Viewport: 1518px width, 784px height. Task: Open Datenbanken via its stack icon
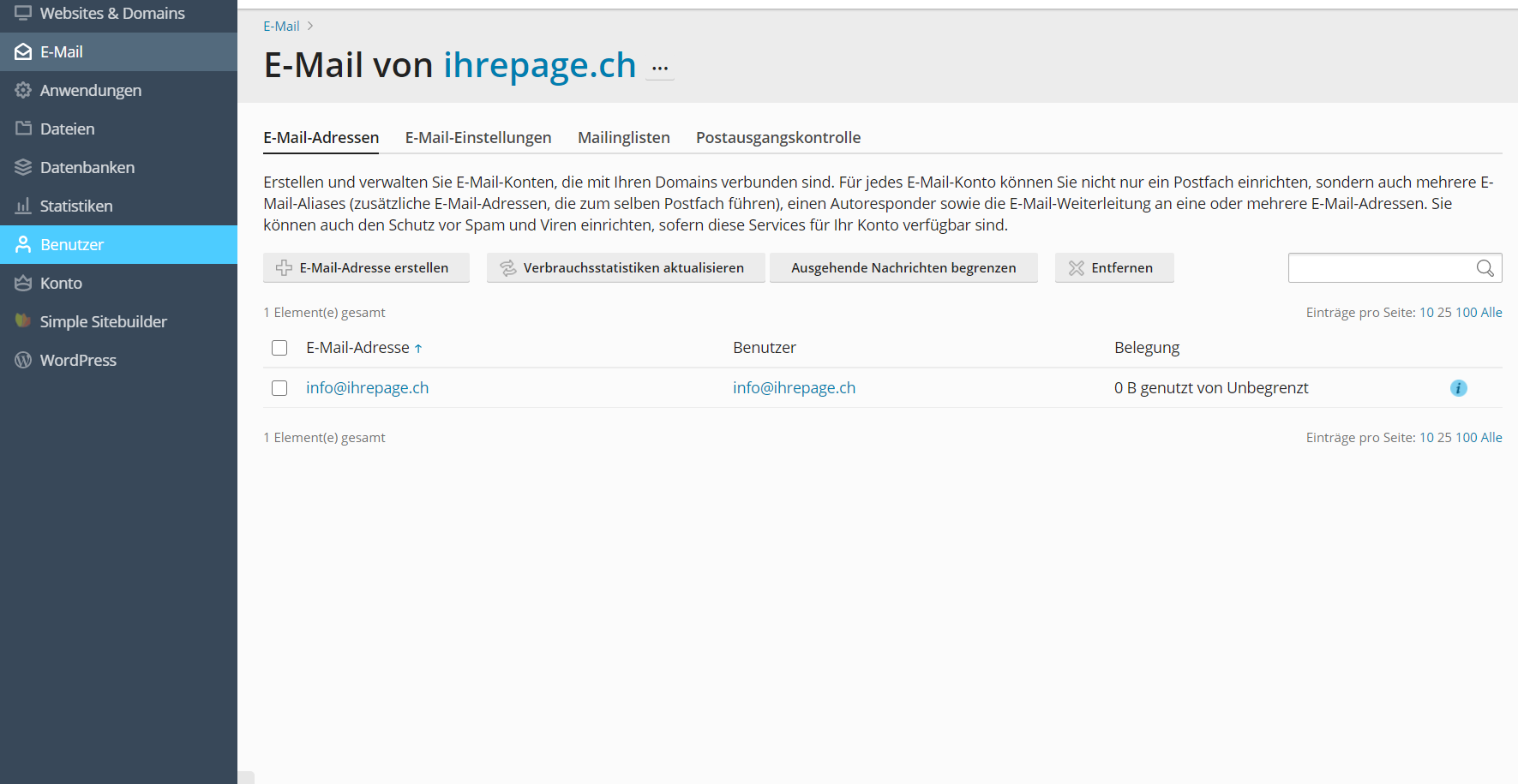(23, 167)
